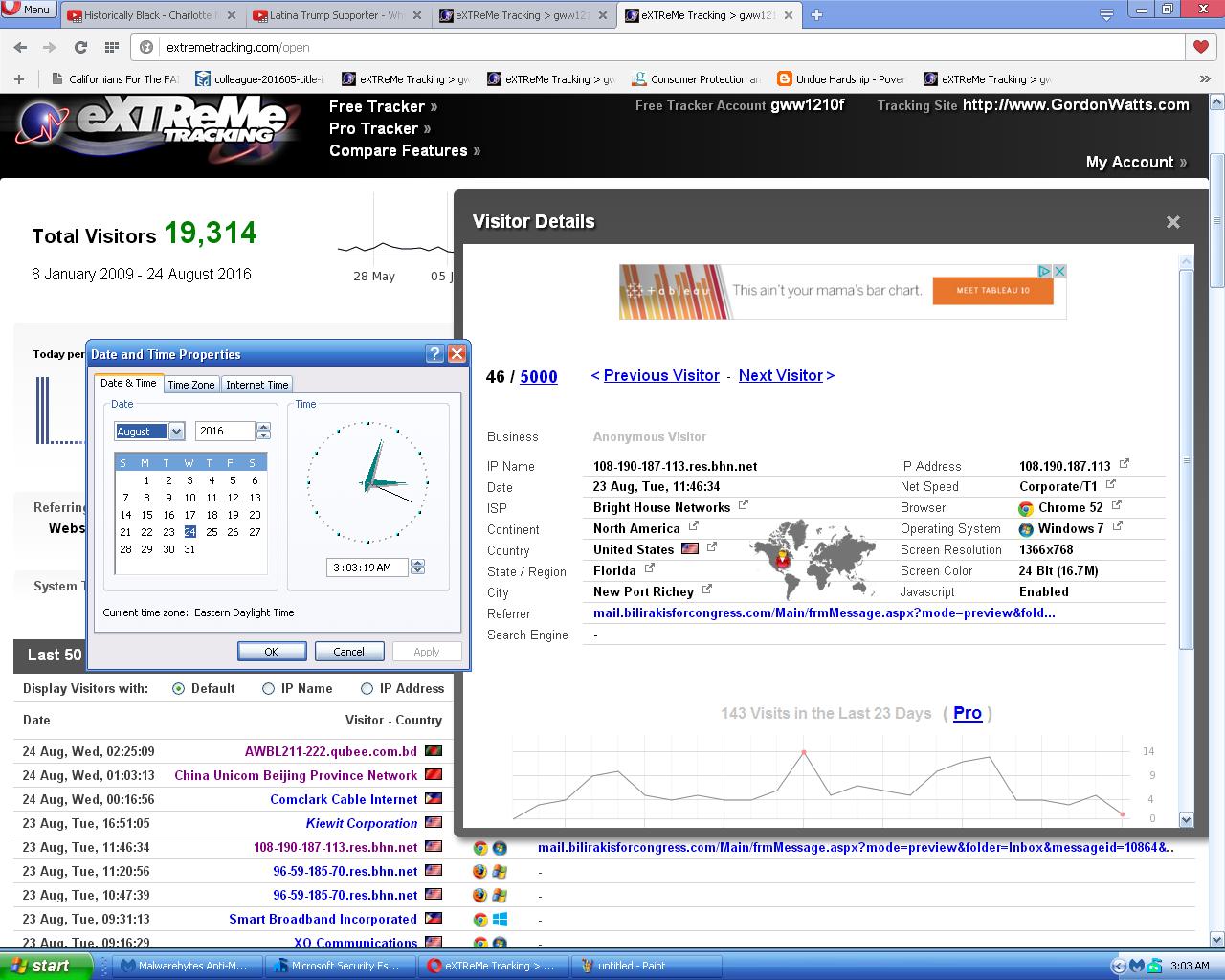
Task: Open Pro Tracker menu link
Action: (380, 128)
